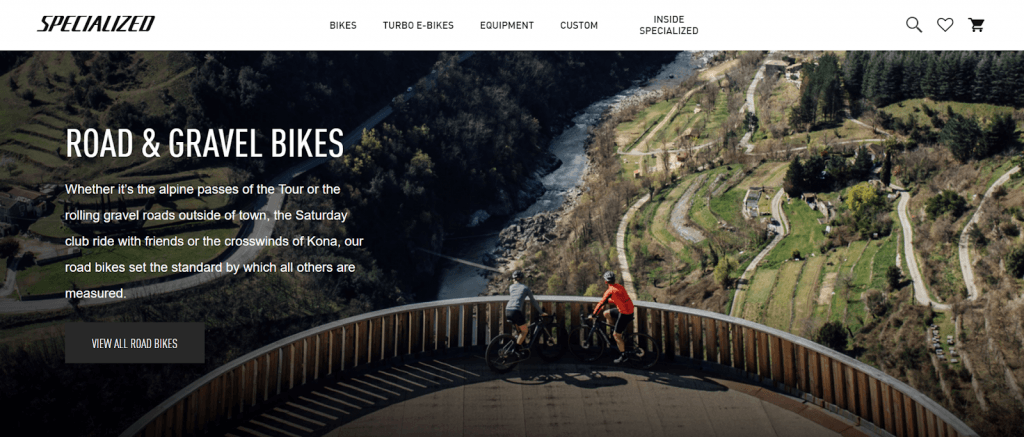
Task: Click the road bikes description paragraph
Action: point(214,241)
